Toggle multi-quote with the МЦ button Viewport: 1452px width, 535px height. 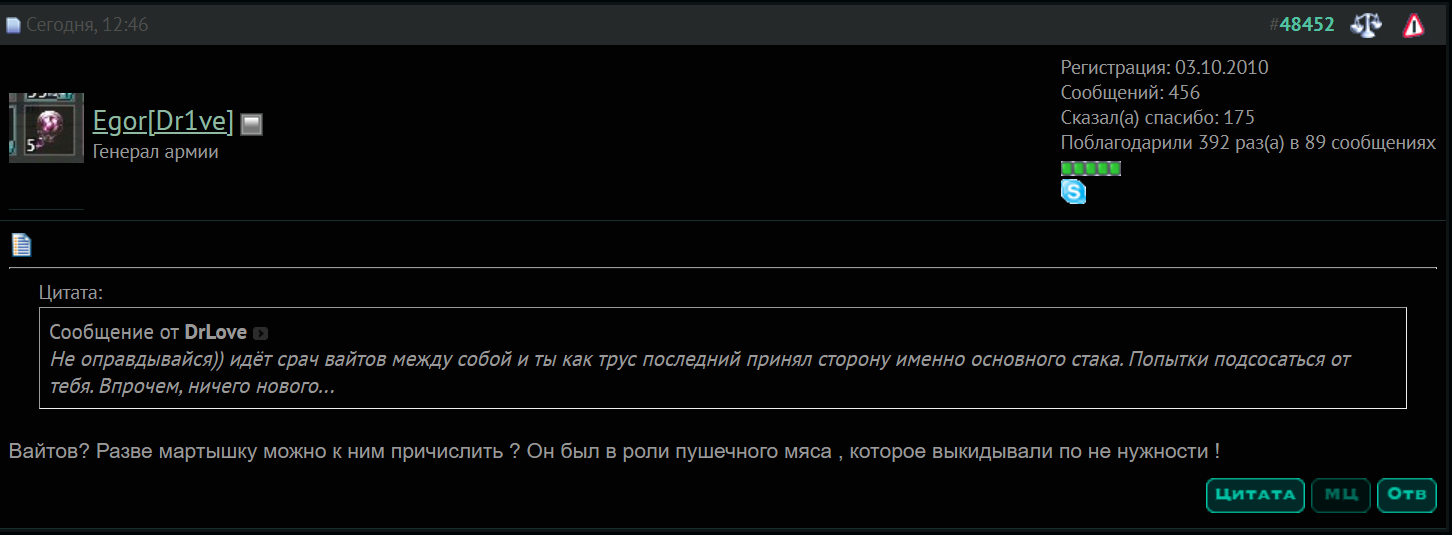click(x=1341, y=495)
